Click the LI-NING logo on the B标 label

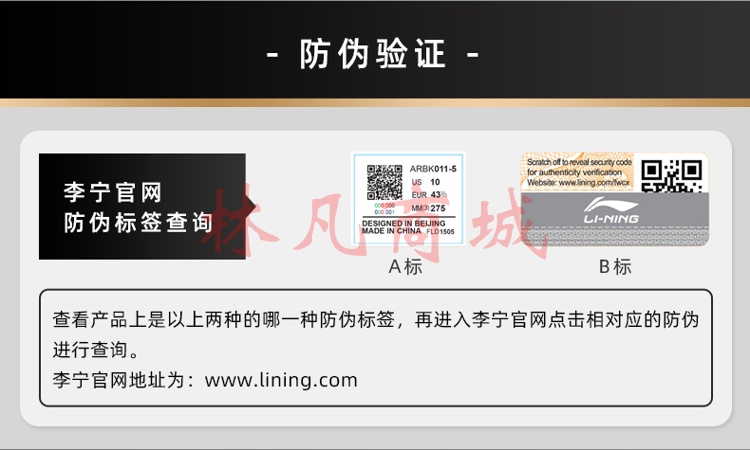pyautogui.click(x=611, y=211)
